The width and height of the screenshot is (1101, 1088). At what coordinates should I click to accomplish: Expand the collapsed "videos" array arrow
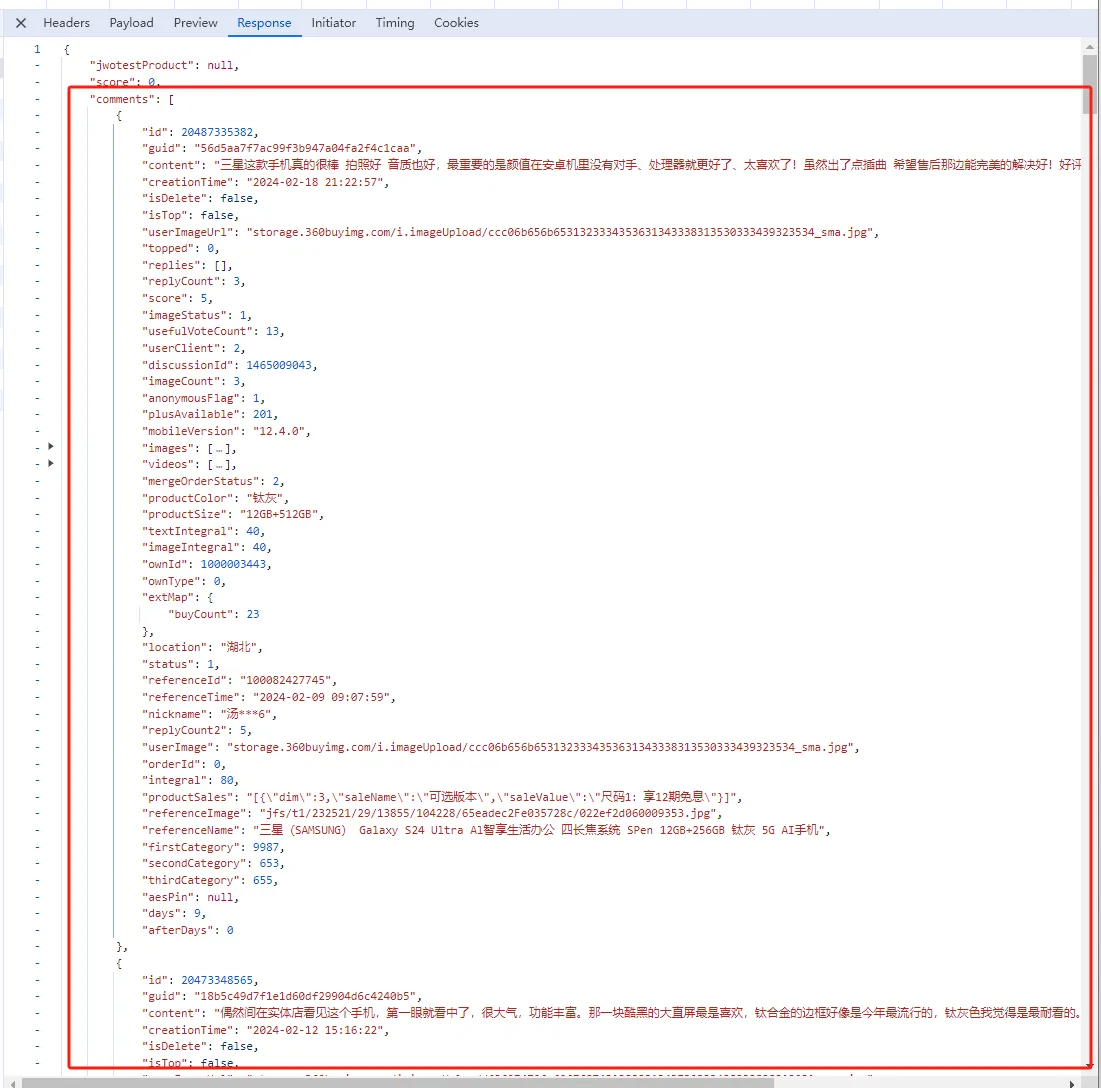[51, 464]
